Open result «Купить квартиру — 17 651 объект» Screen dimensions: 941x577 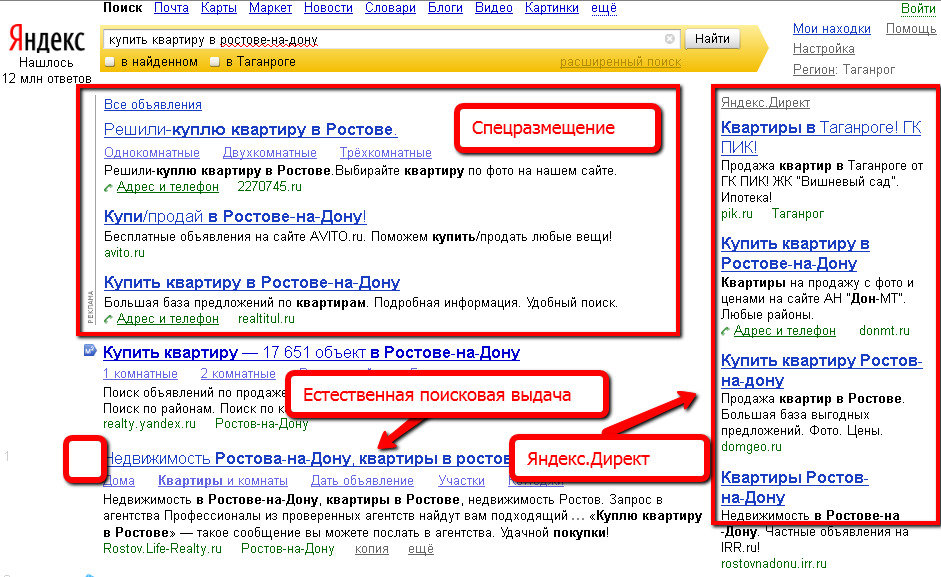(x=311, y=352)
